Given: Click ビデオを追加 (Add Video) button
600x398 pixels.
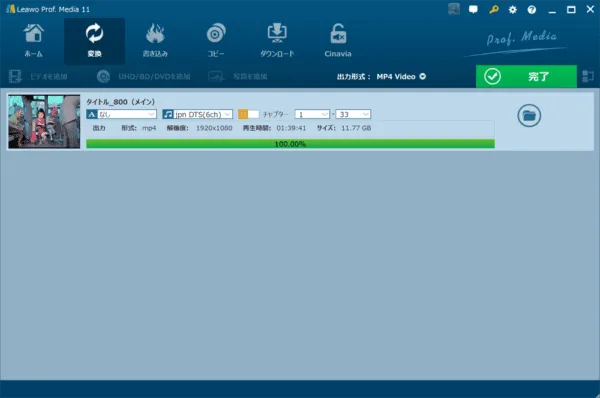Looking at the screenshot, I should click(x=38, y=77).
